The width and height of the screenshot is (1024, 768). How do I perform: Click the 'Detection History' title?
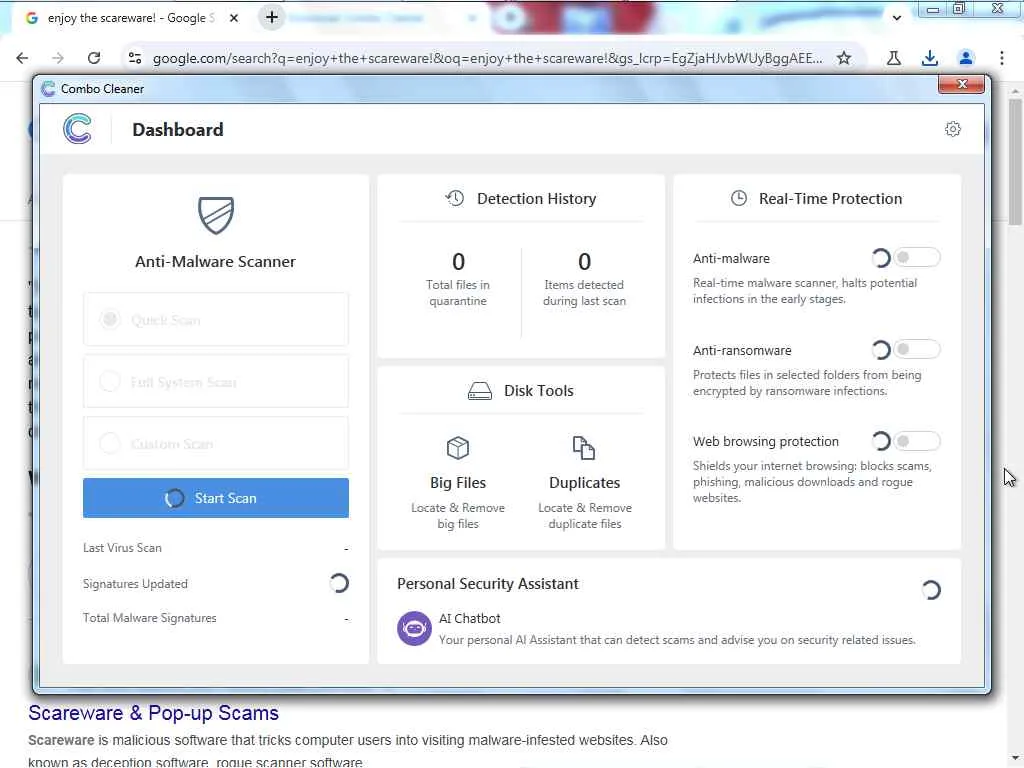536,199
